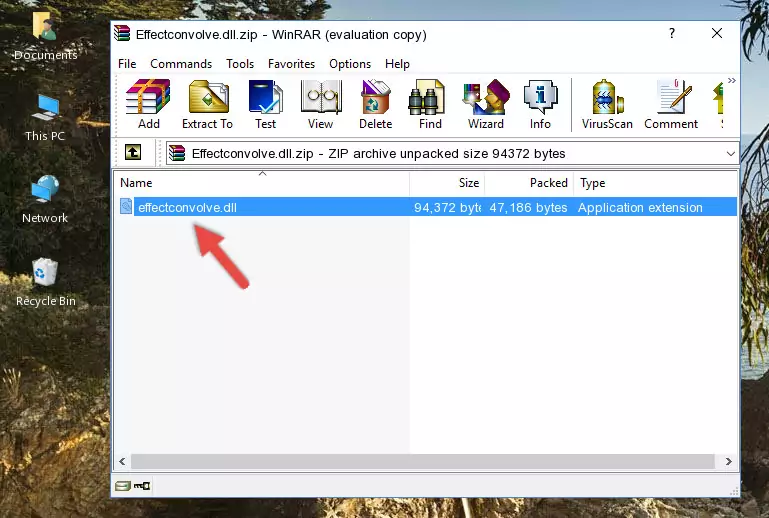Sort by the Packed column header
This screenshot has width=769, height=518.
[x=529, y=182]
